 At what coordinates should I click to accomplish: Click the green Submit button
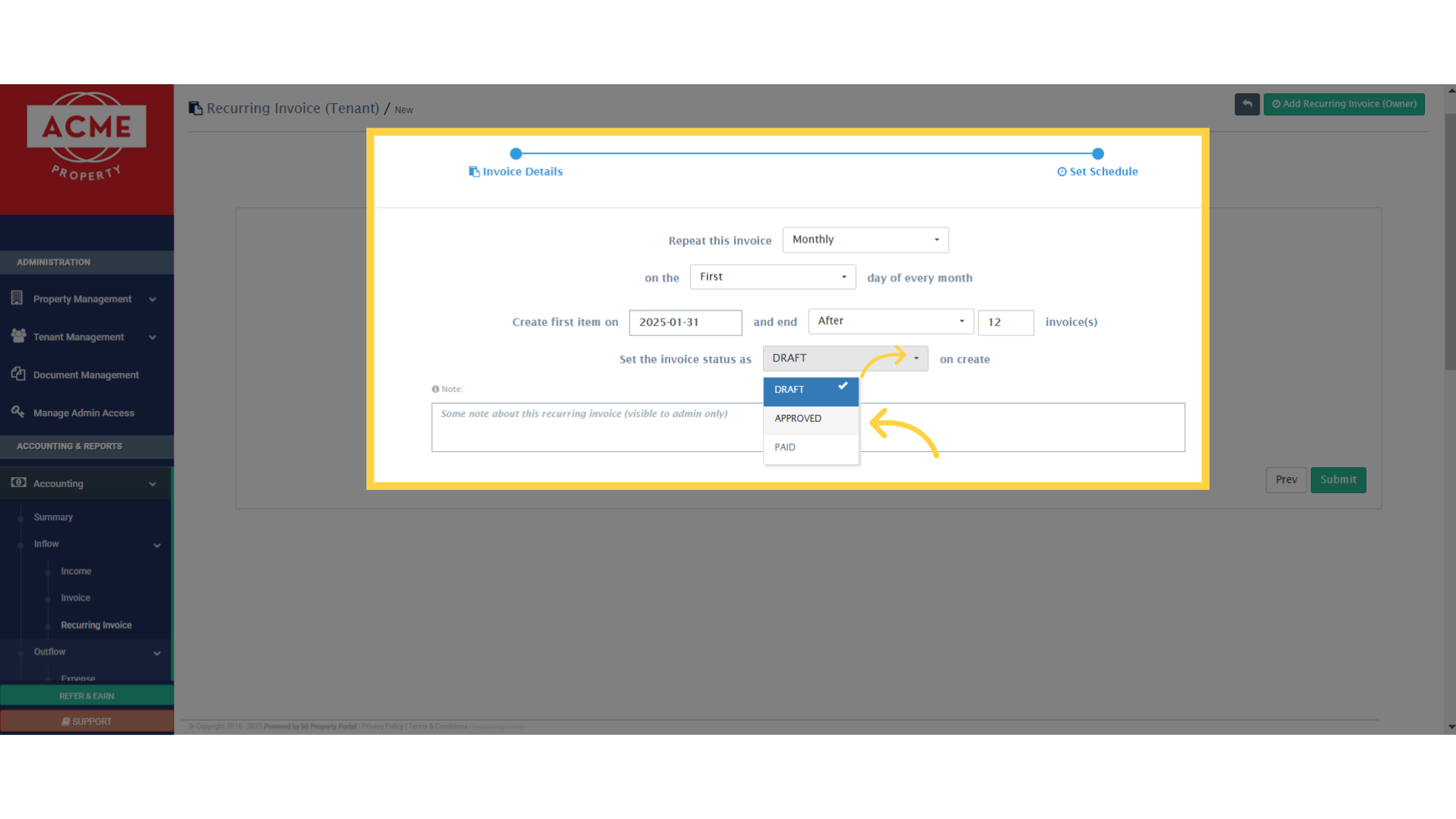point(1338,480)
